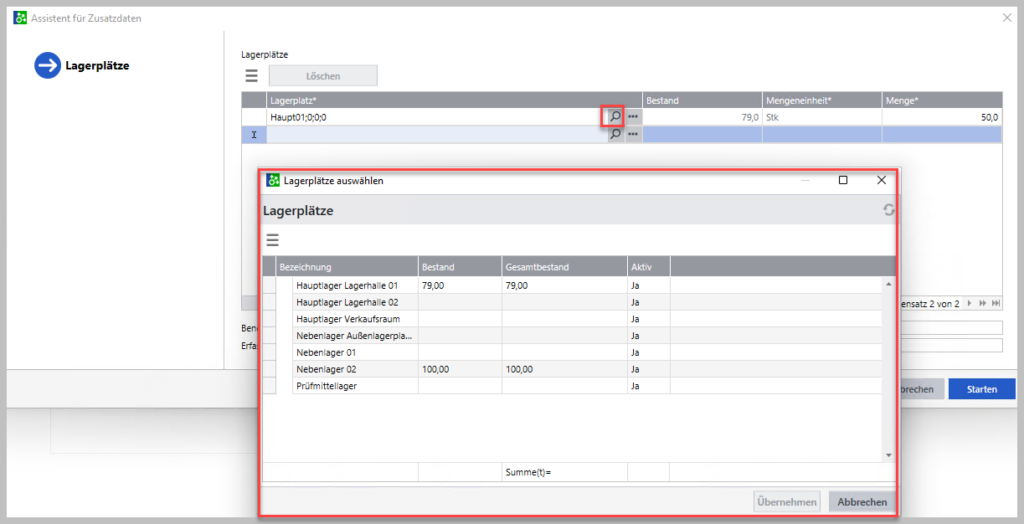
Task: Click the Haupt01;0;0;0 Lagerplatz cell
Action: 436,117
